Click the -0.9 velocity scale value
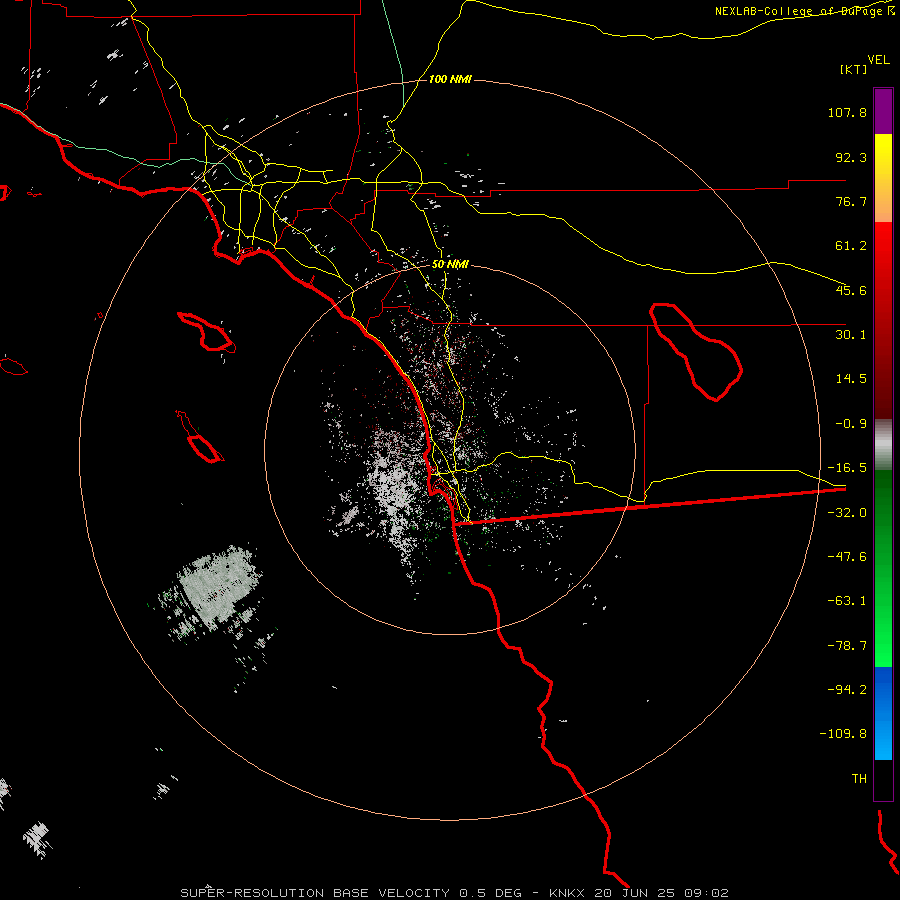The width and height of the screenshot is (900, 900). point(851,424)
